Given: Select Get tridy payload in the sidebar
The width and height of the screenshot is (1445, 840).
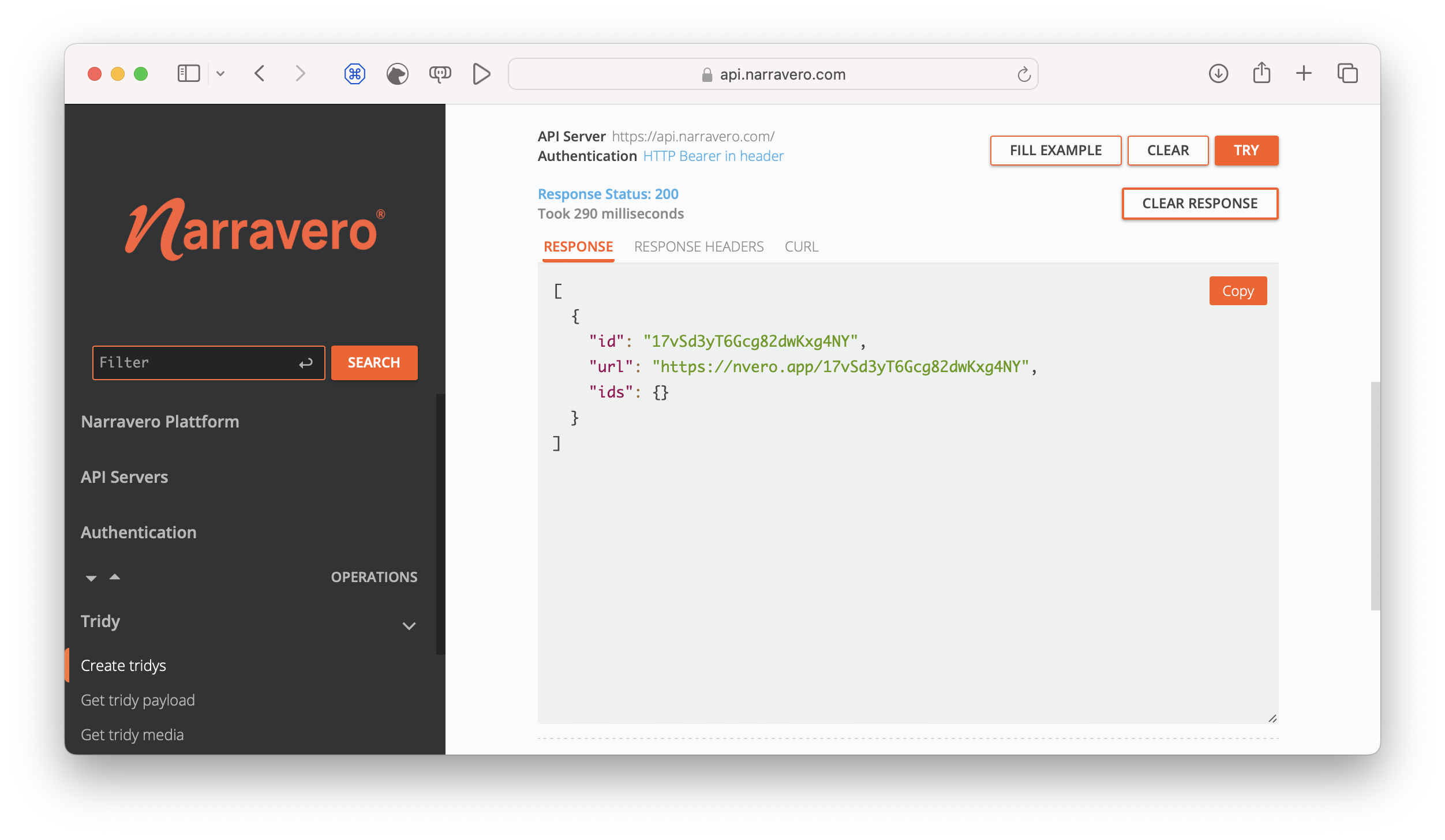Looking at the screenshot, I should [138, 700].
